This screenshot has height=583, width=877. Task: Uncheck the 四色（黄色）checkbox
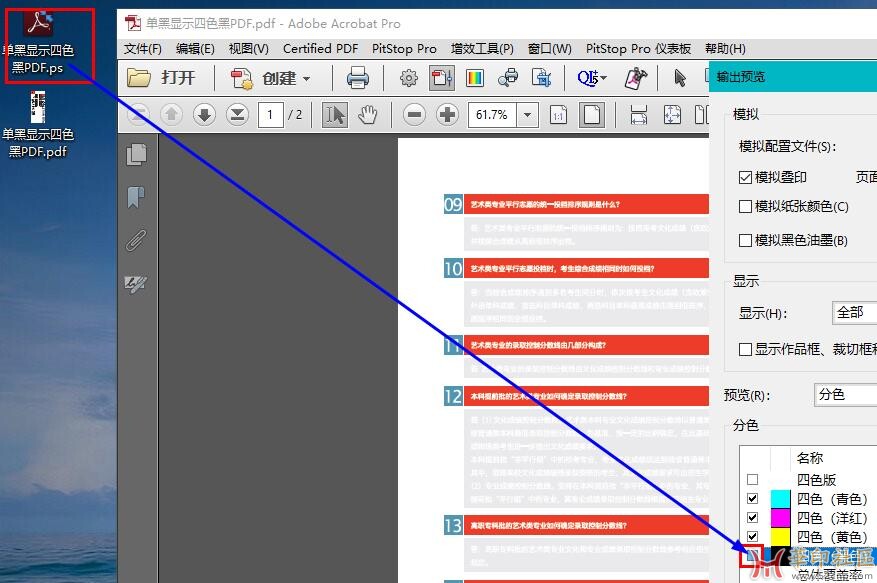click(752, 536)
